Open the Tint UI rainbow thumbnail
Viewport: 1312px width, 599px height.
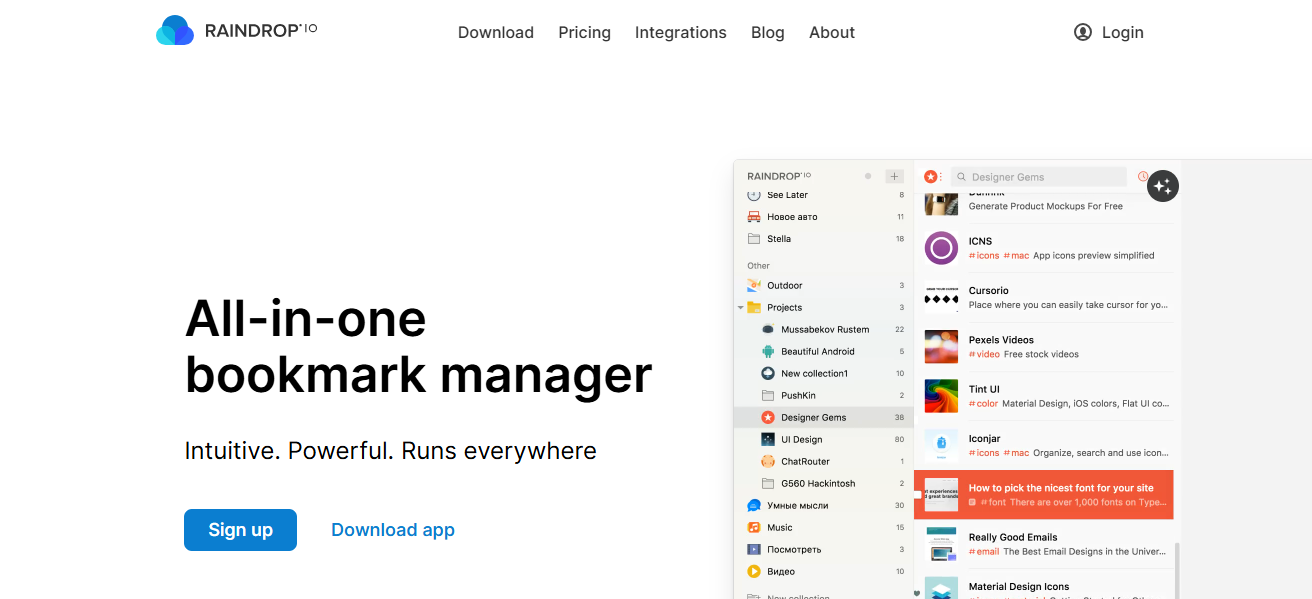(941, 396)
